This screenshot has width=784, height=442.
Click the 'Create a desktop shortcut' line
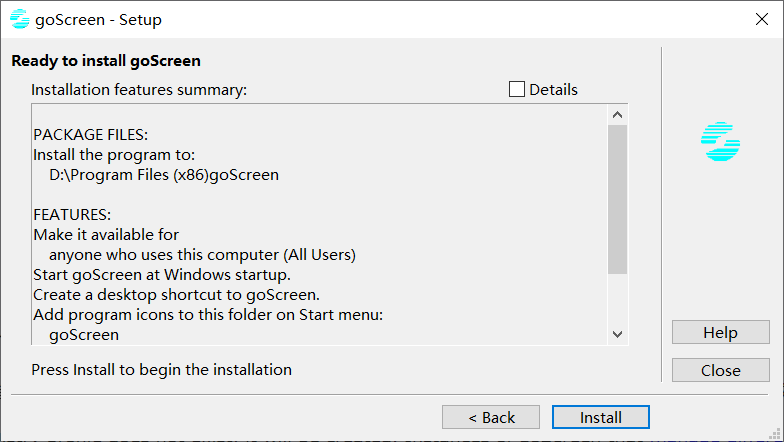click(x=176, y=295)
